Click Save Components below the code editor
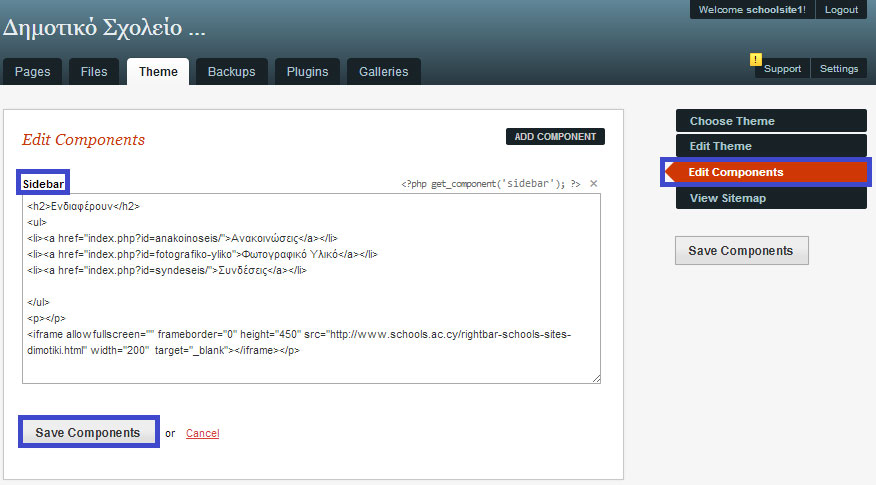 (88, 432)
